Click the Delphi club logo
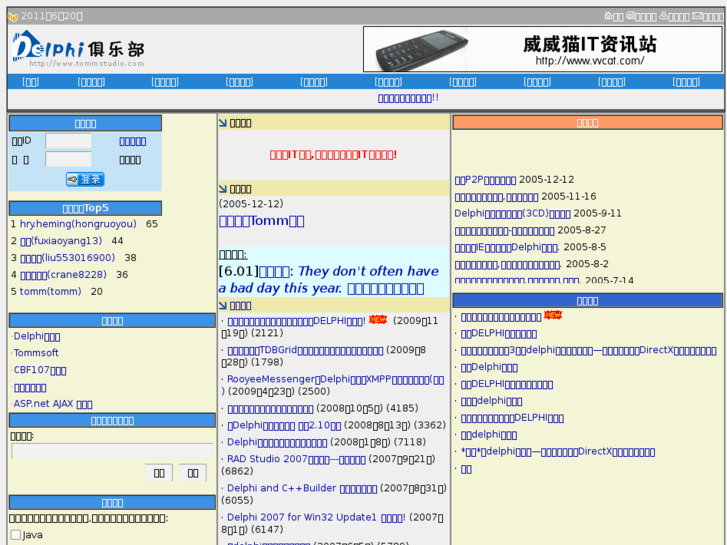 pyautogui.click(x=78, y=49)
